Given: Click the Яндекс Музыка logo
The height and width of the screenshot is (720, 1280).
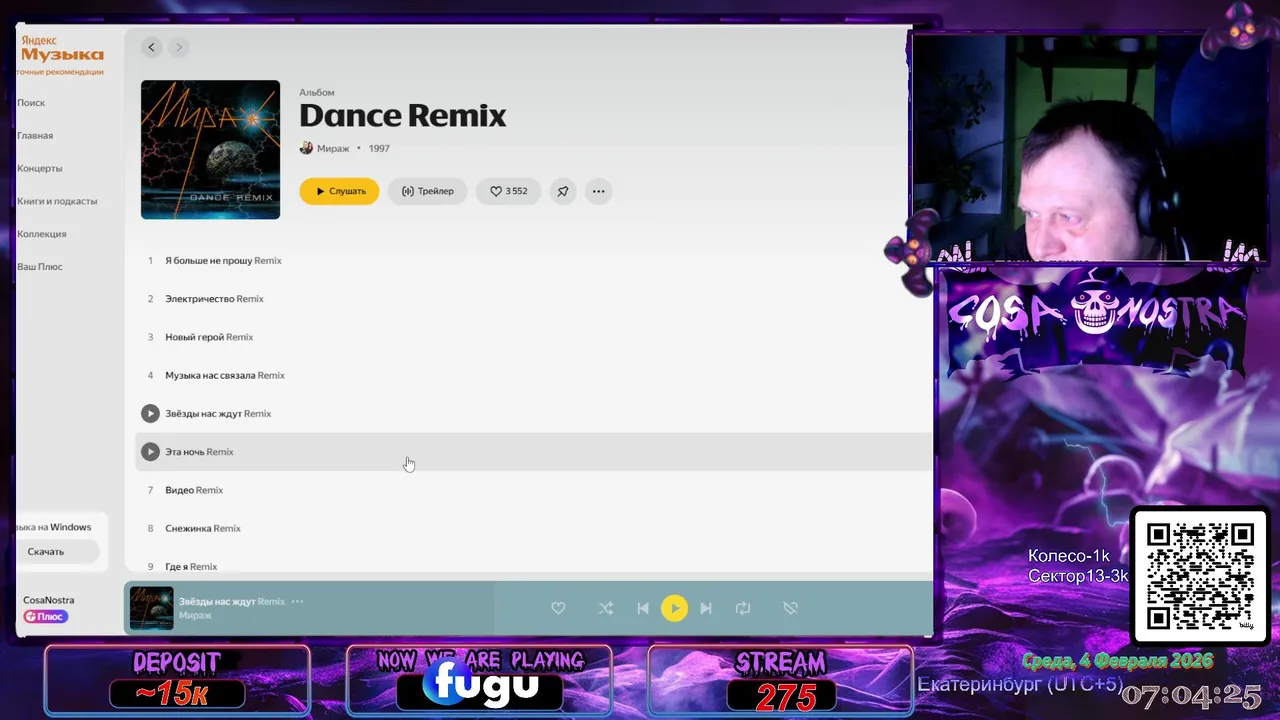Looking at the screenshot, I should pos(62,50).
